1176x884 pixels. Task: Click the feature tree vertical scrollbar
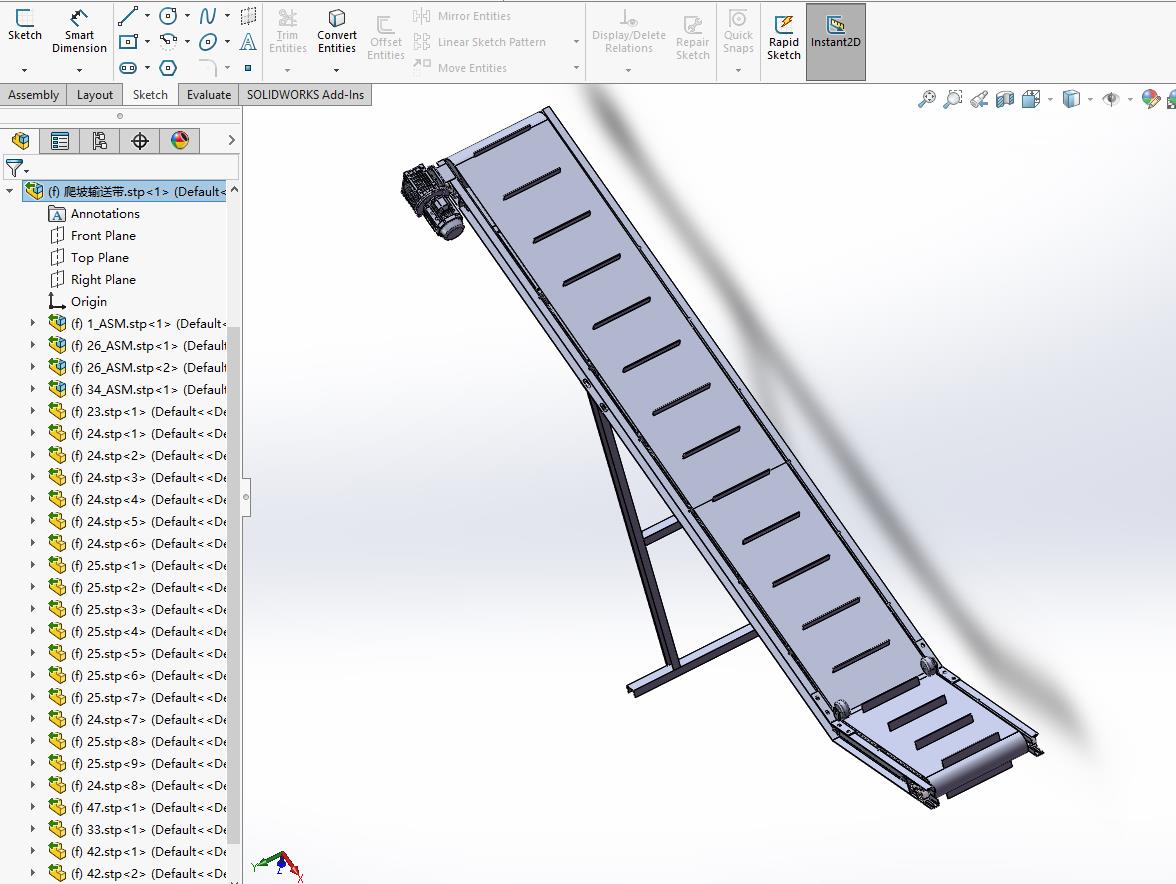tap(234, 585)
